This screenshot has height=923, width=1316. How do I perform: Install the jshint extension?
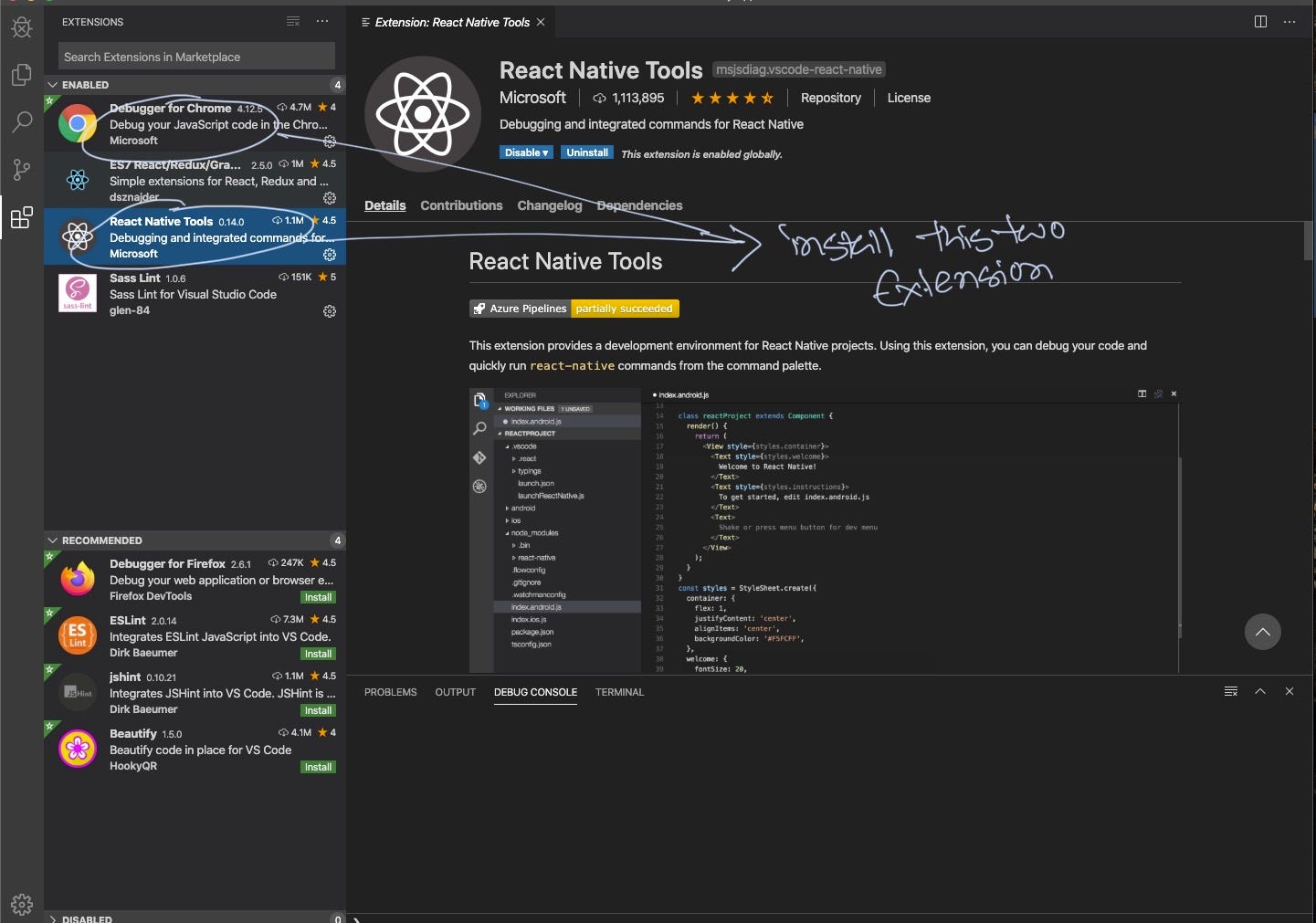tap(318, 710)
